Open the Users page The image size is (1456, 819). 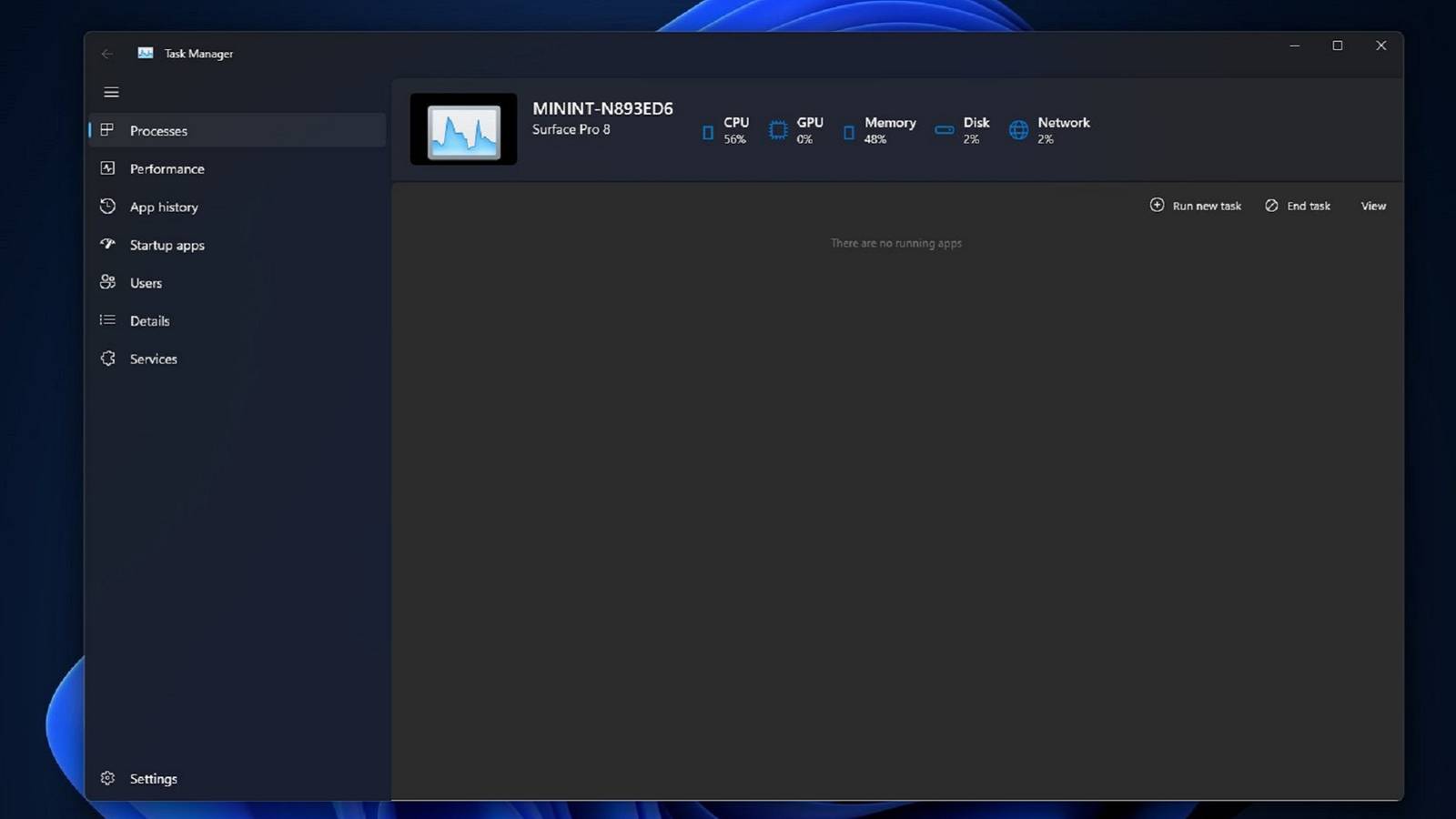click(238, 283)
